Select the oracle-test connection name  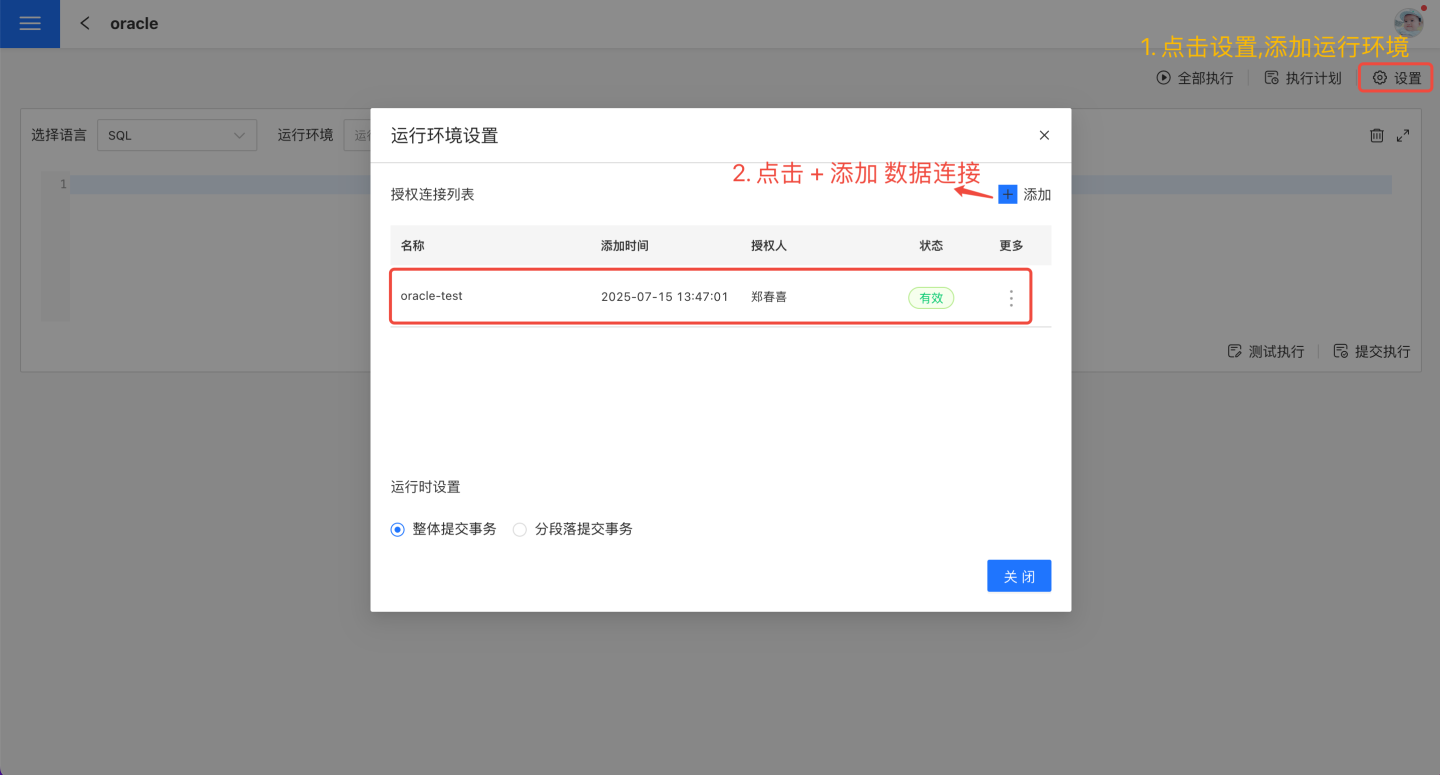click(x=432, y=296)
